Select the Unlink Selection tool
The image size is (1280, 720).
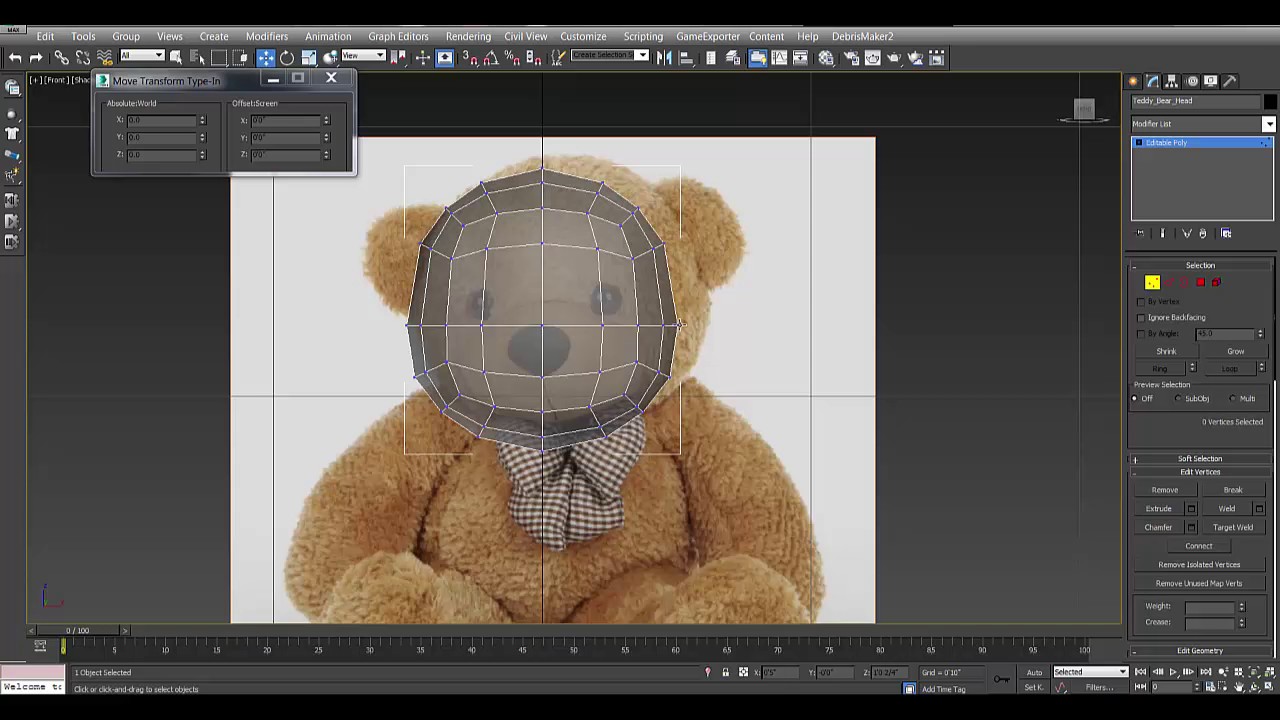83,58
